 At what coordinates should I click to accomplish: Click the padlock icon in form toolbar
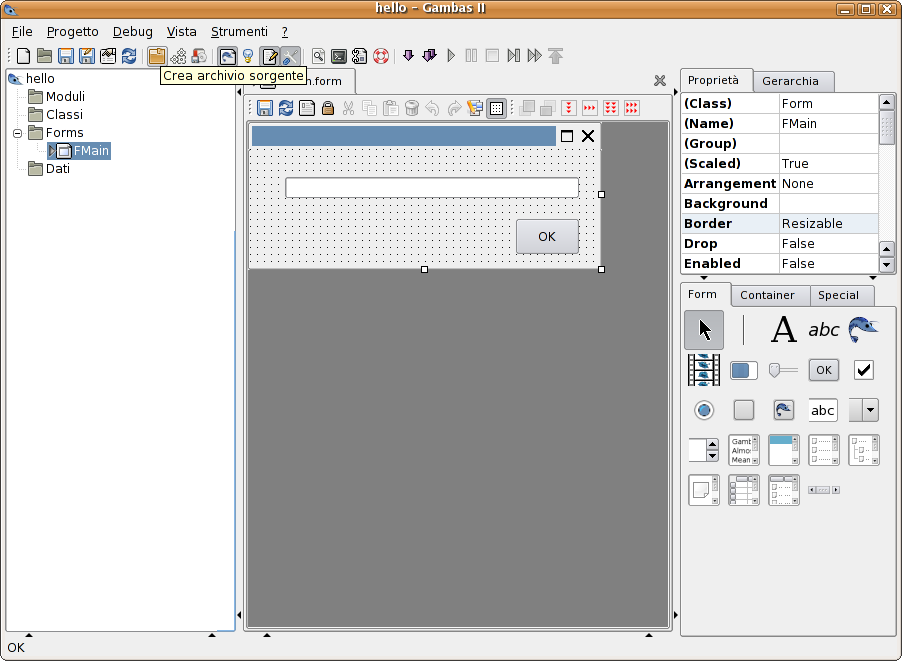pyautogui.click(x=327, y=108)
